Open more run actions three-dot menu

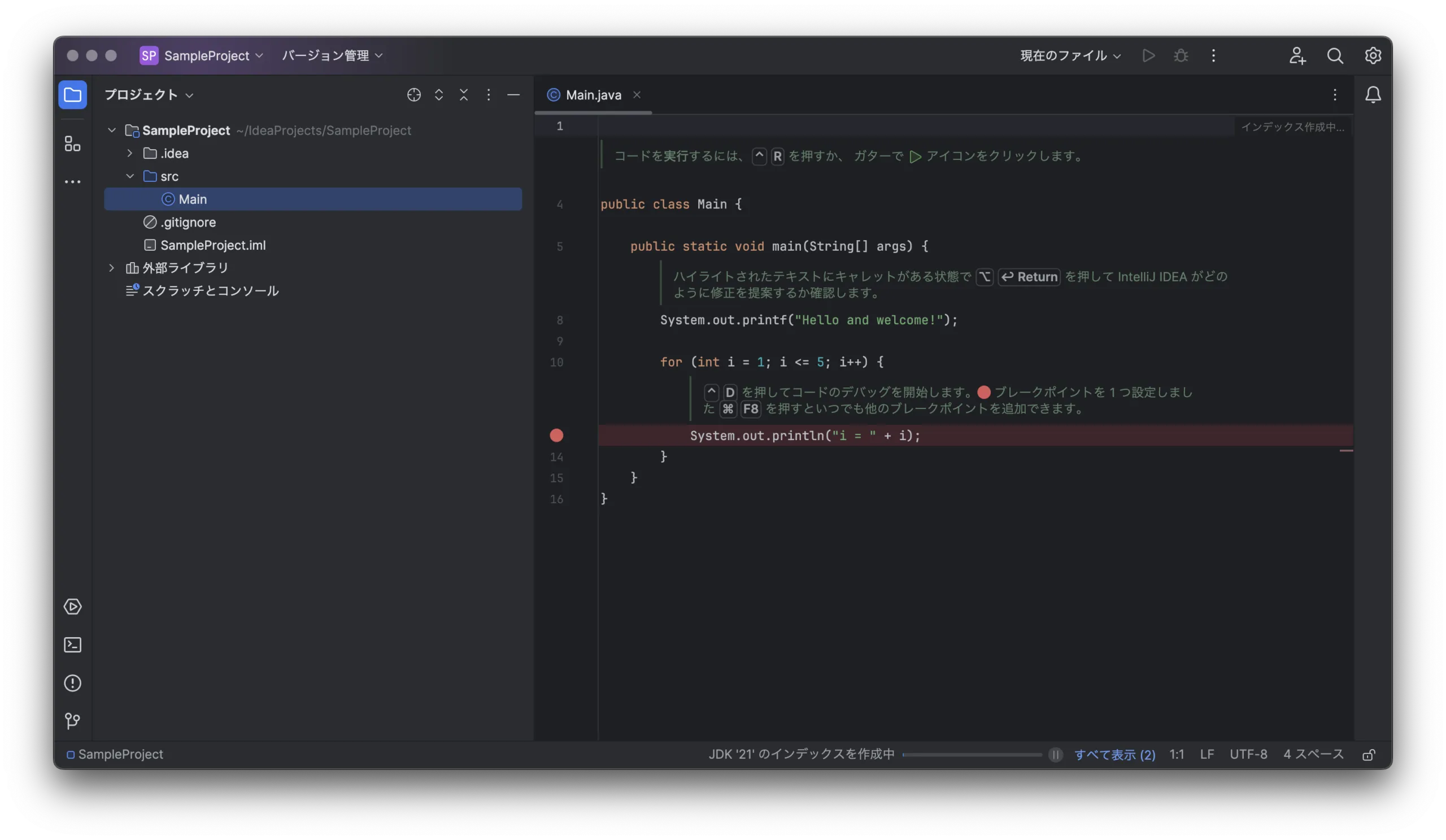click(x=1213, y=56)
